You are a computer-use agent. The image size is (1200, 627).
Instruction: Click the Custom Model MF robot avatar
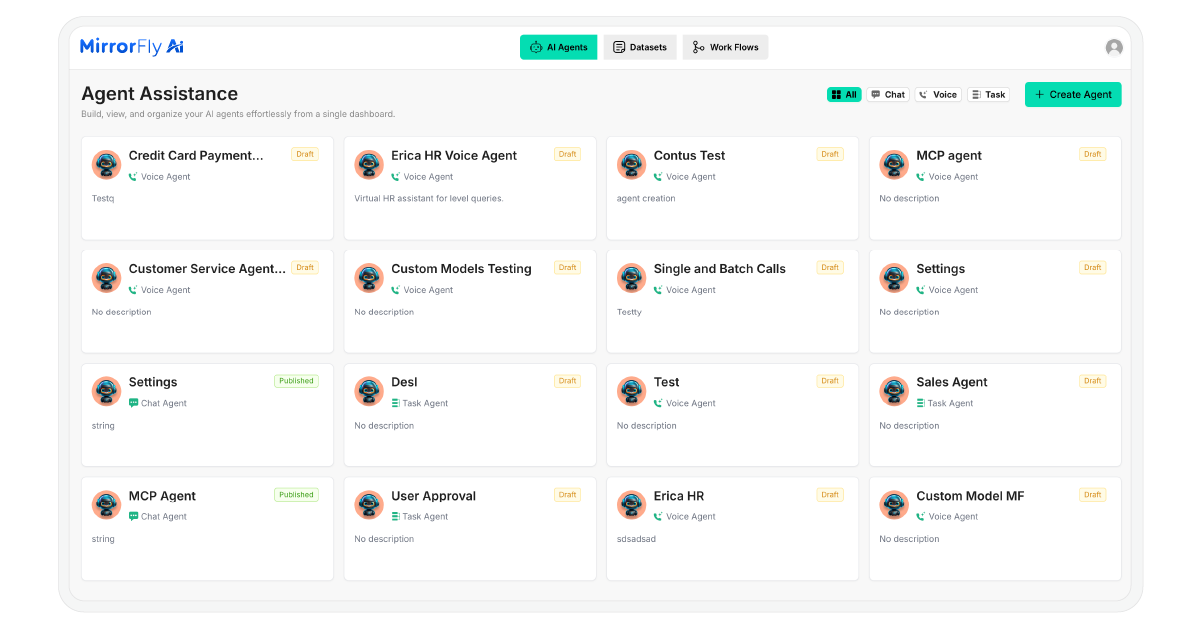click(x=894, y=505)
